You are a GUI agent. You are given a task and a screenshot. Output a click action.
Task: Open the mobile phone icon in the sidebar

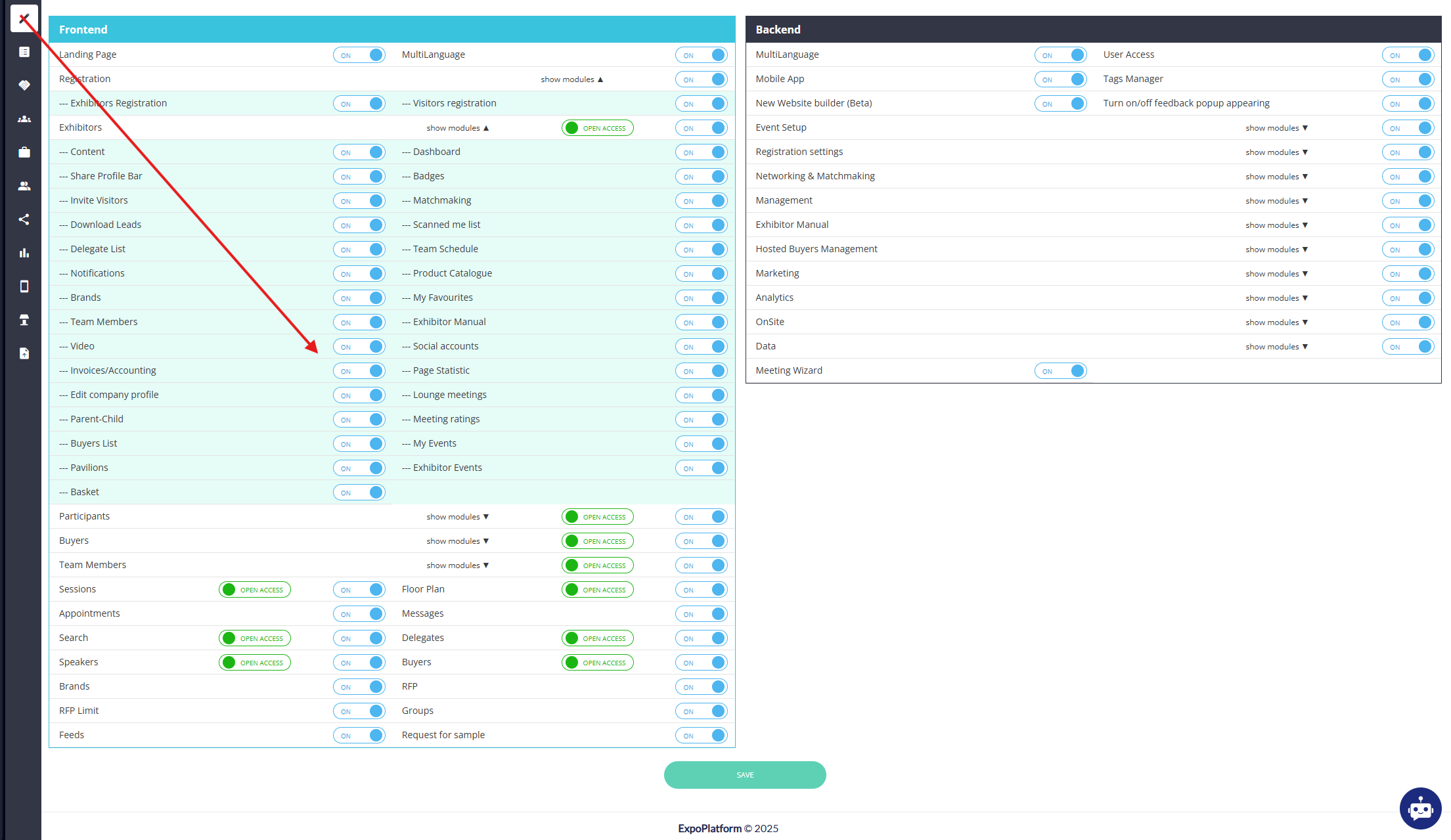click(x=24, y=286)
